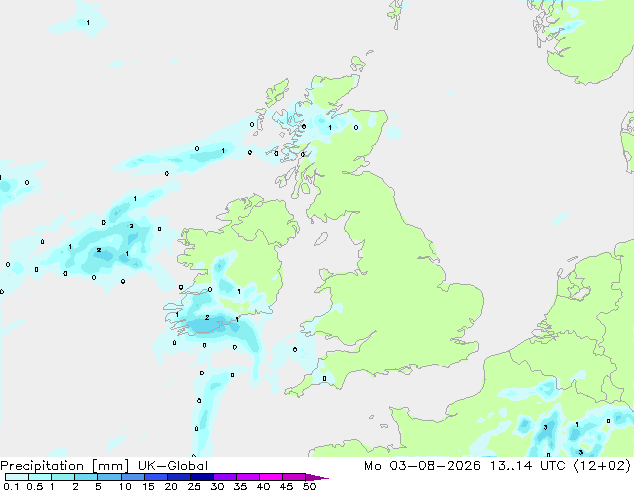Click the '(12+02)' forecast run text
Screen dimensions: 634x490
[602, 466]
